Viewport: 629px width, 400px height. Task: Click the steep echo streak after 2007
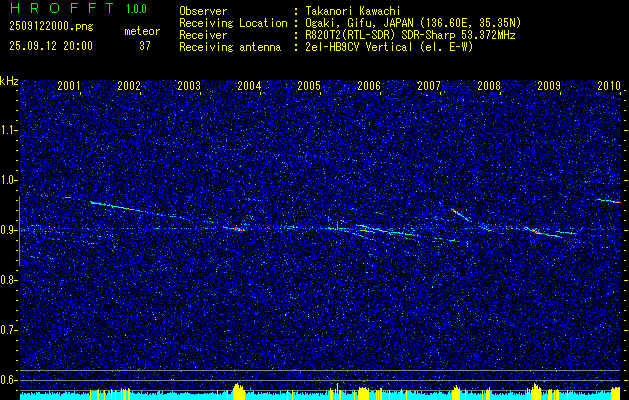(461, 215)
